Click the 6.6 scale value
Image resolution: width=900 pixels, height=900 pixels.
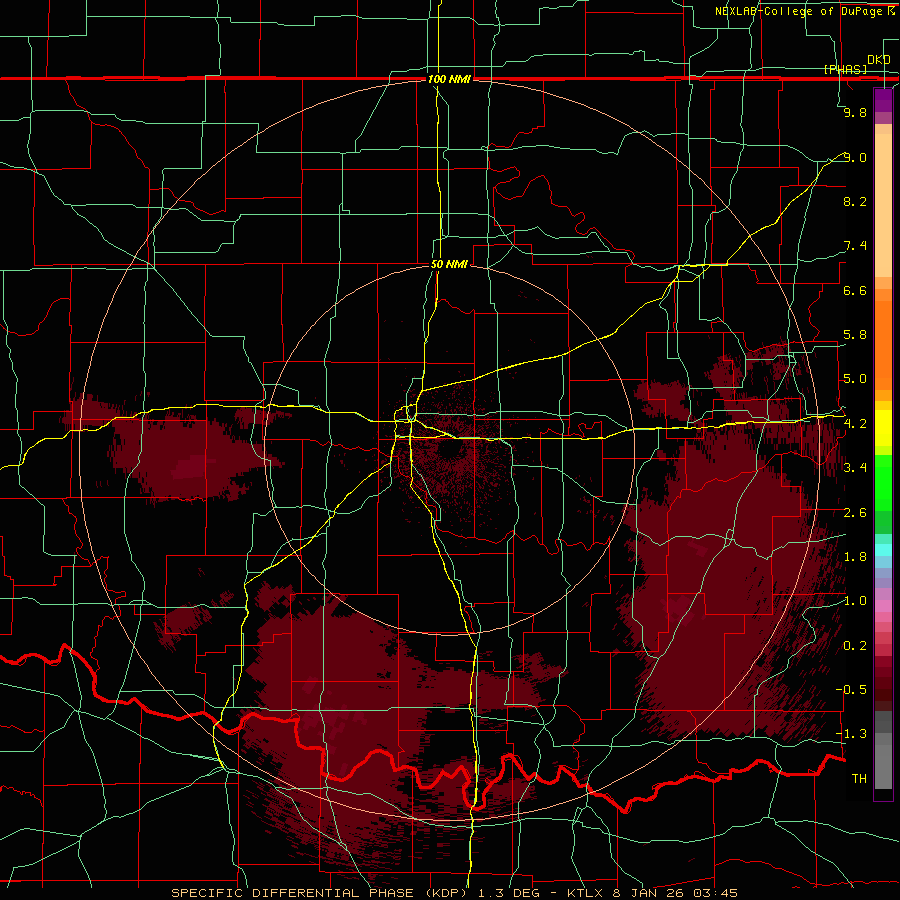855,290
